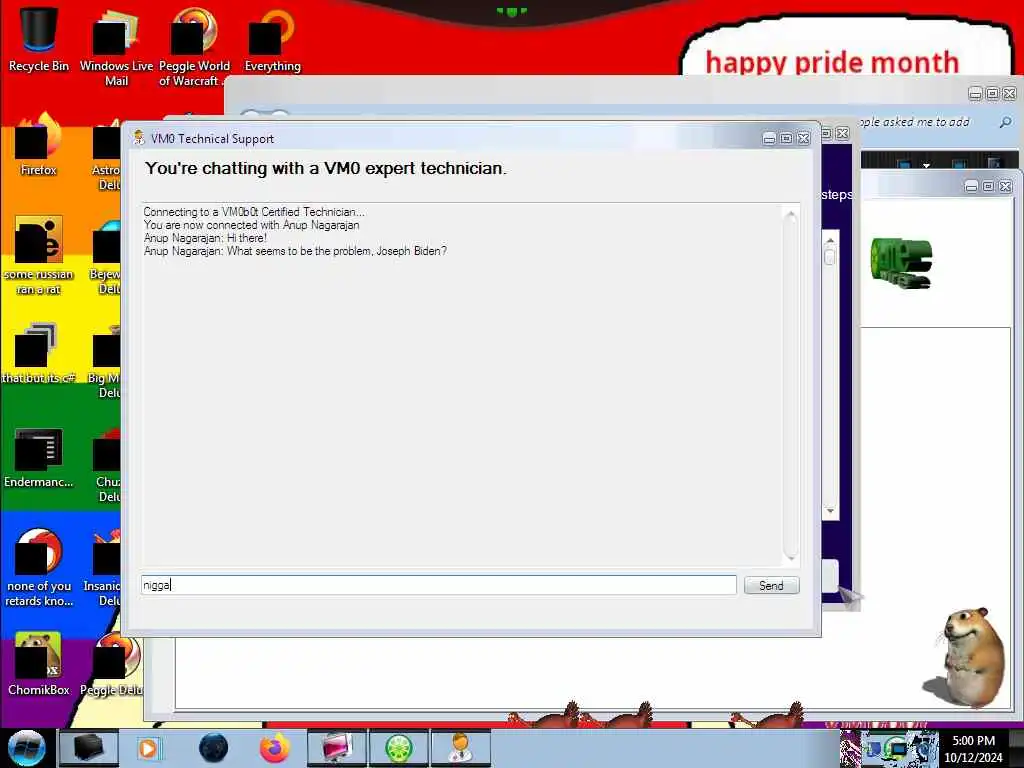This screenshot has height=768, width=1024.
Task: Click 'Connecting to a VM0b0t Certified Technician...' line
Action: pos(254,212)
